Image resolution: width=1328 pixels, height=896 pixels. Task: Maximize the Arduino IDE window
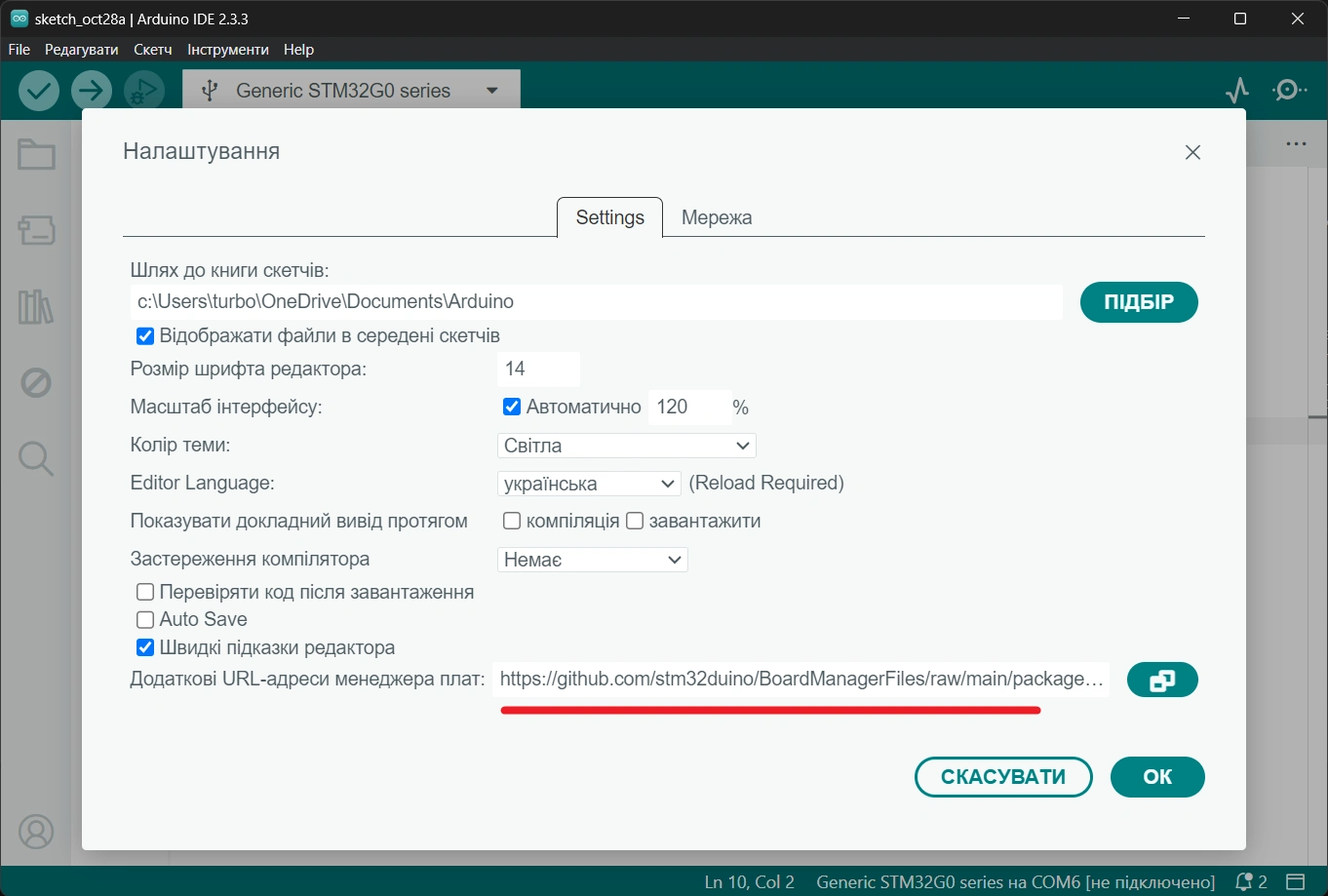click(1240, 19)
